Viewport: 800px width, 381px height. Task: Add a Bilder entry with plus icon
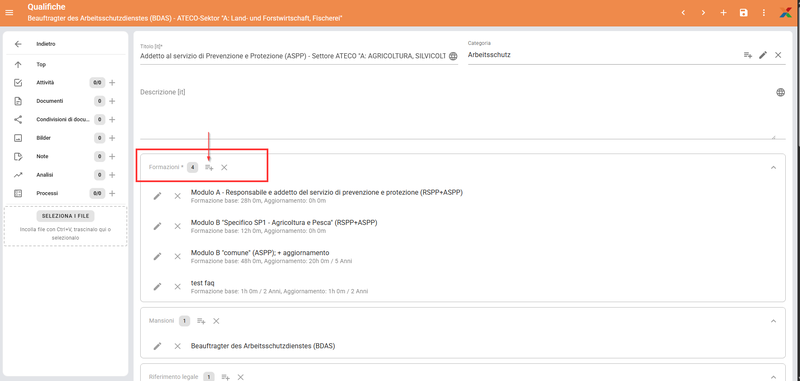(112, 138)
